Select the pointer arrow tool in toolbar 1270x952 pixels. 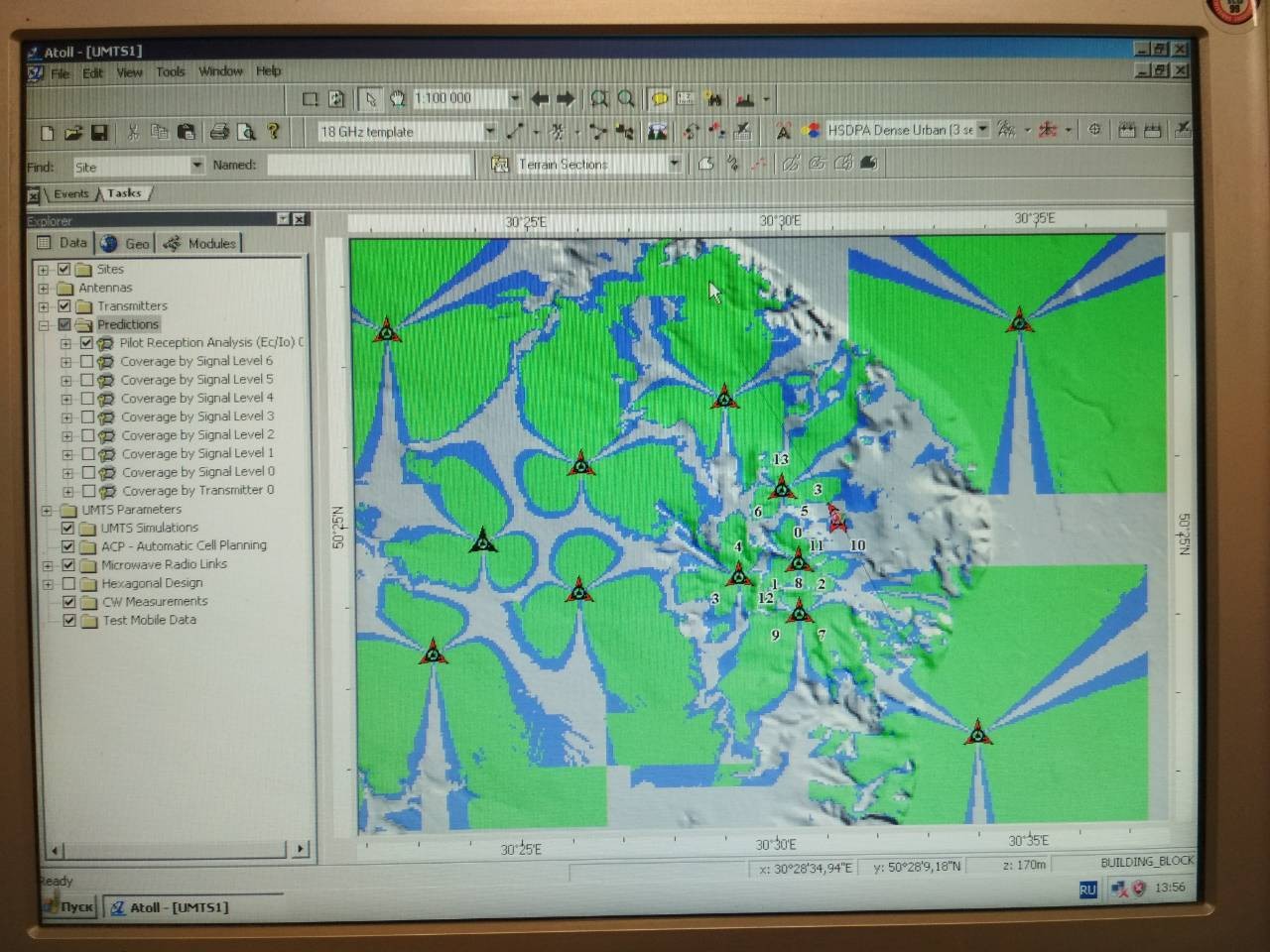(x=371, y=98)
